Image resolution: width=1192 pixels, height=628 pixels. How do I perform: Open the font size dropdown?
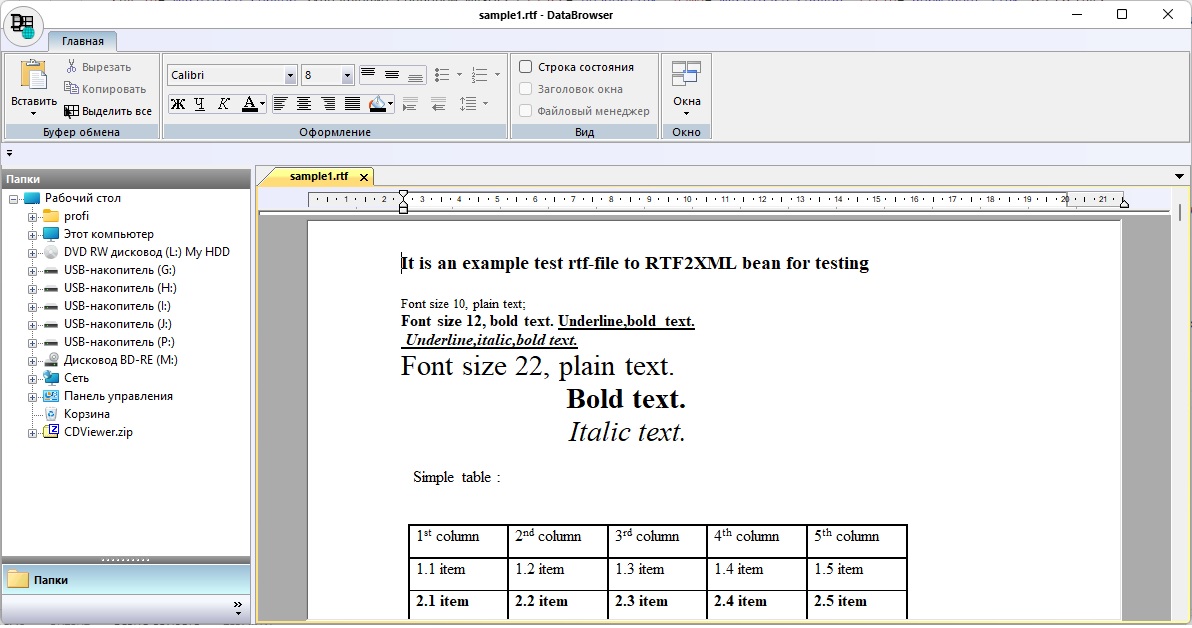pos(347,76)
